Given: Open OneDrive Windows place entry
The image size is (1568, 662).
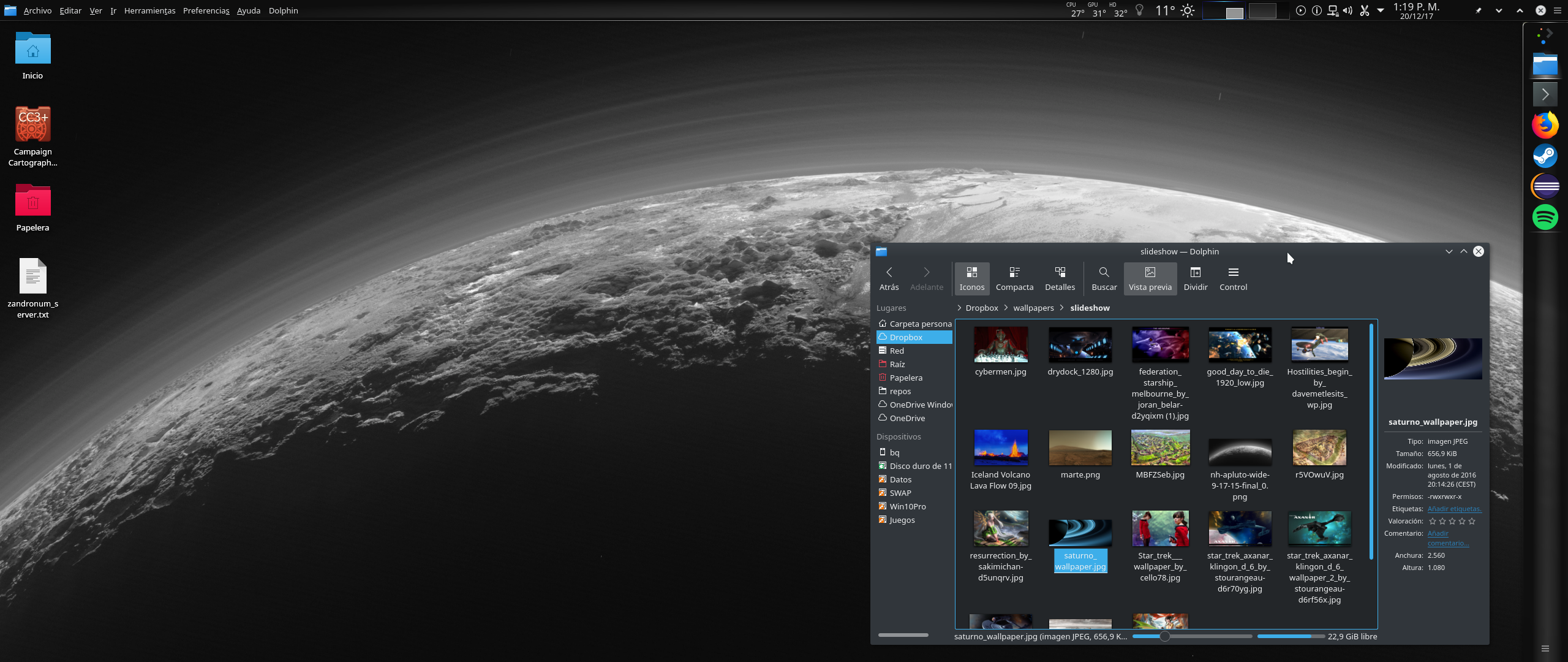Looking at the screenshot, I should tap(914, 405).
